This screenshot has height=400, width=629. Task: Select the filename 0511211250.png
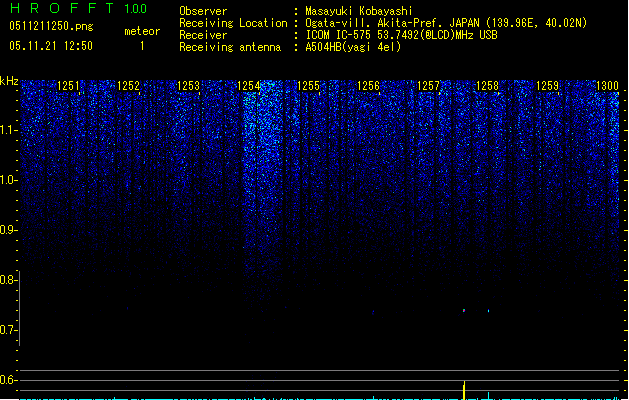pyautogui.click(x=51, y=26)
